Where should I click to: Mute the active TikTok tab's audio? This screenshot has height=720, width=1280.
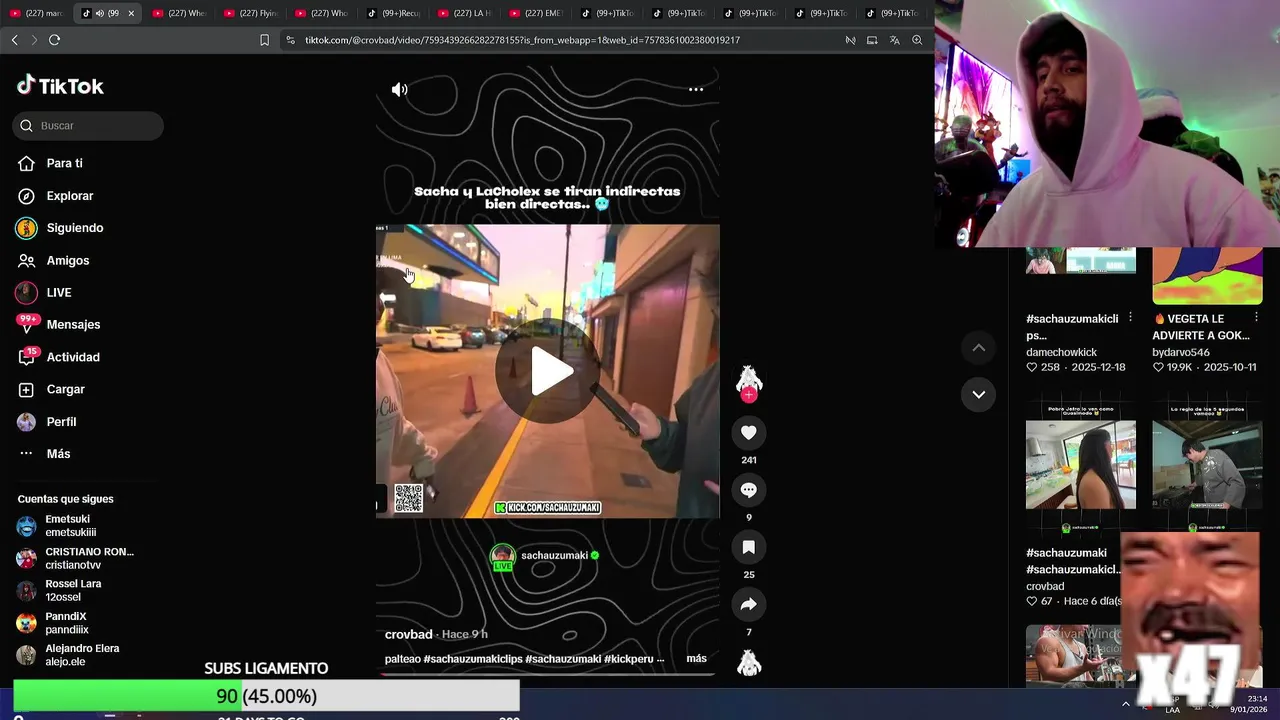coord(99,13)
